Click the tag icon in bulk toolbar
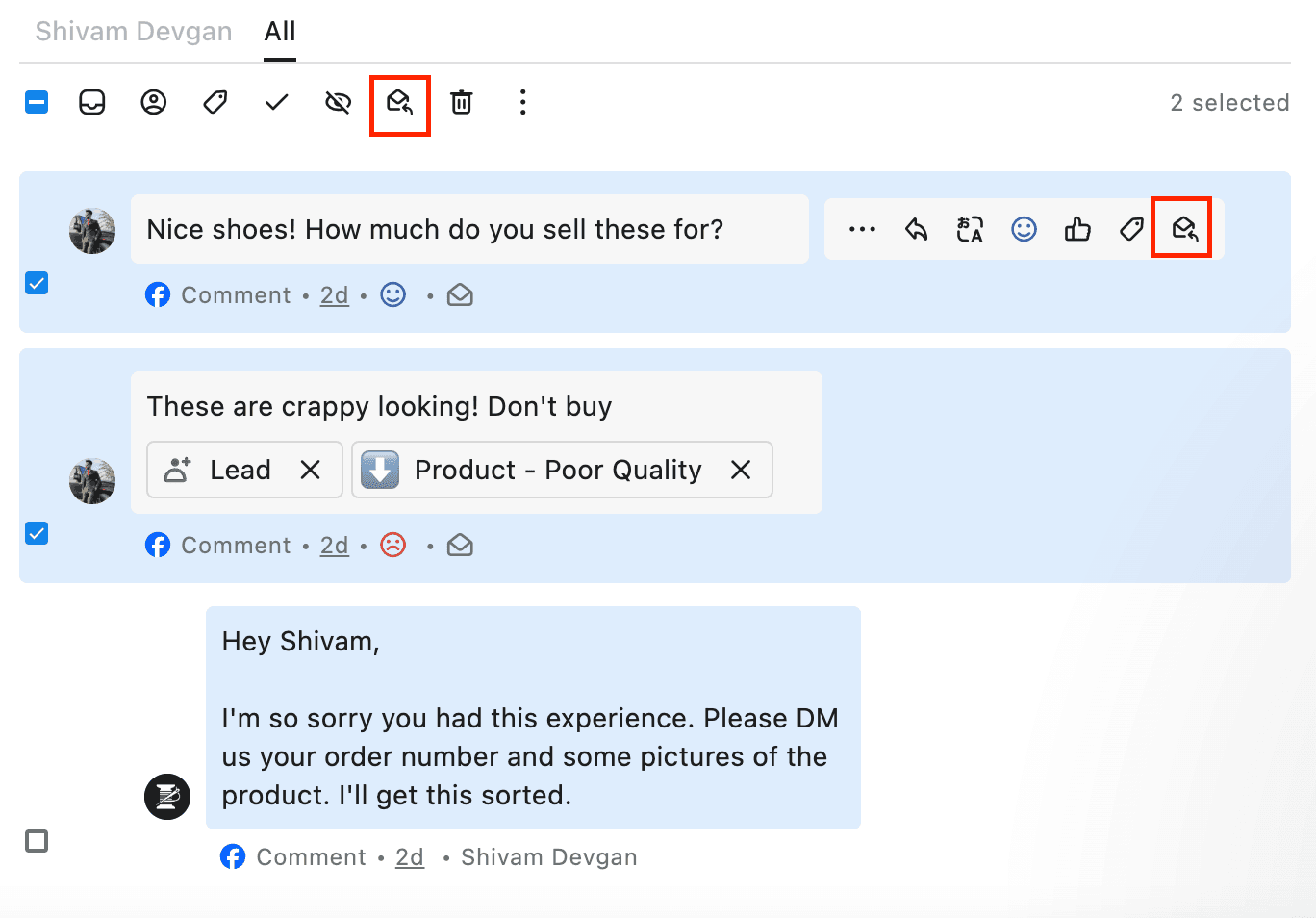 (215, 102)
